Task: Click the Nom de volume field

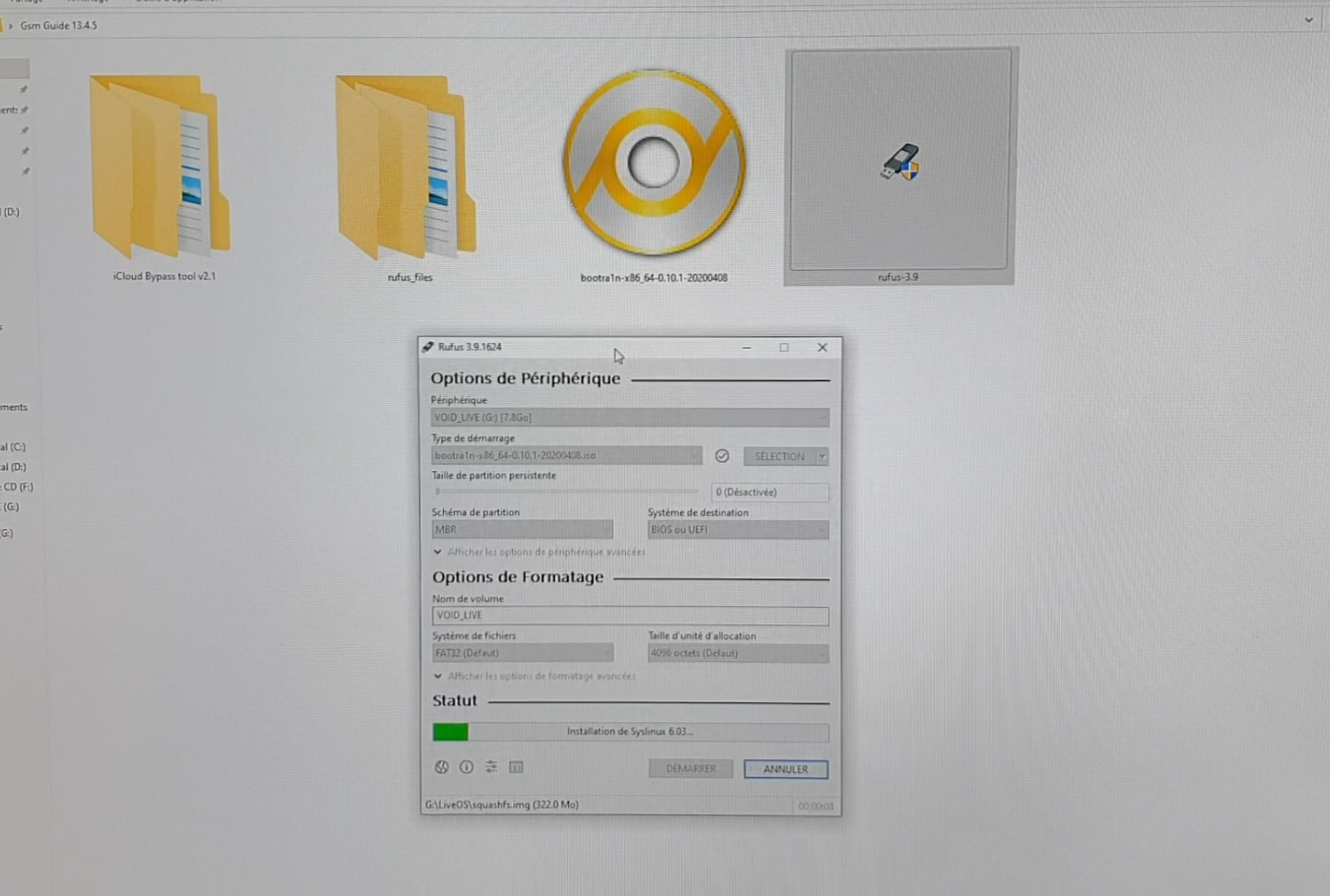Action: click(x=630, y=616)
